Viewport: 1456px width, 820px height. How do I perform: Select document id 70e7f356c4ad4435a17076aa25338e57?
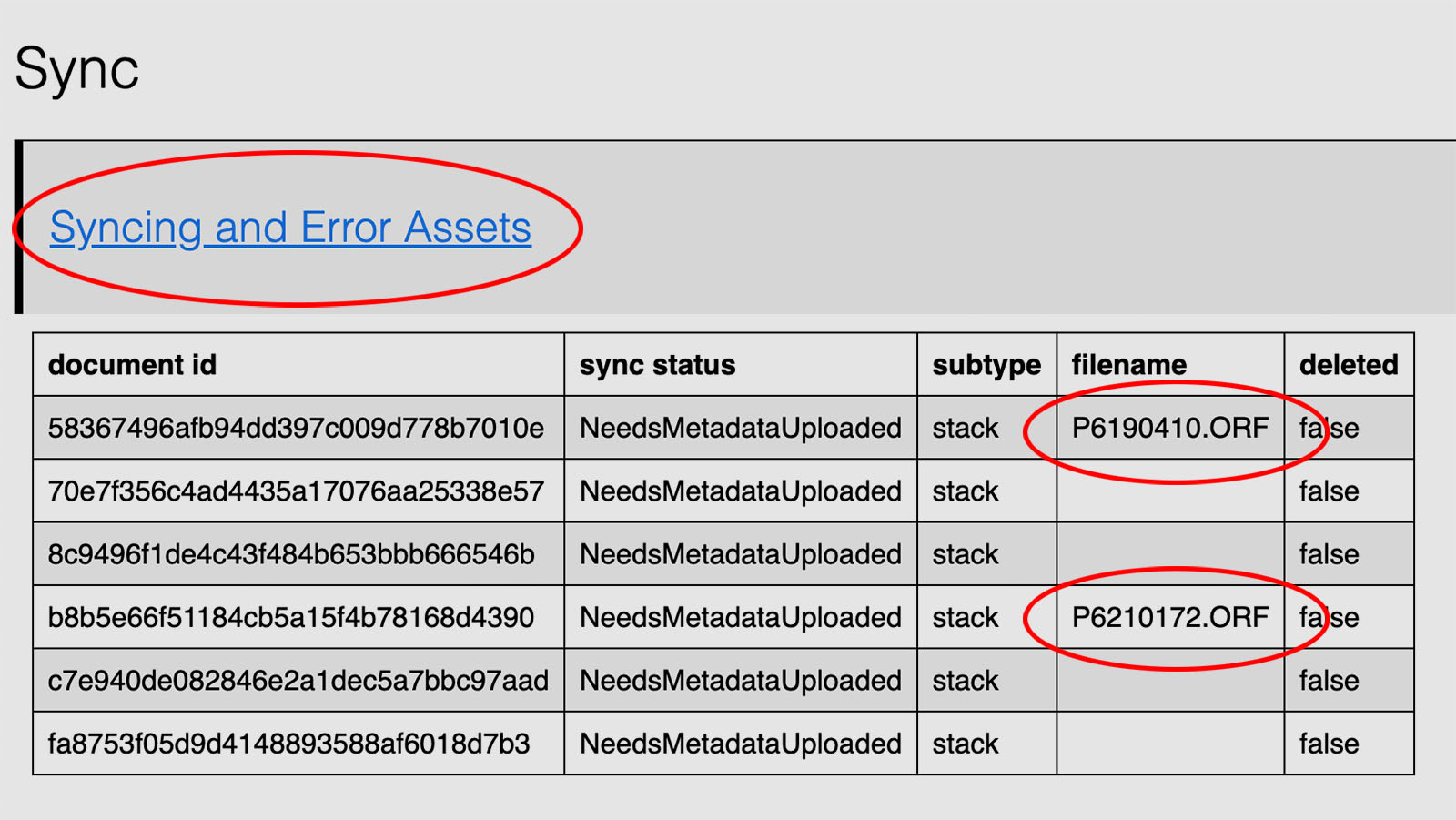(x=296, y=491)
